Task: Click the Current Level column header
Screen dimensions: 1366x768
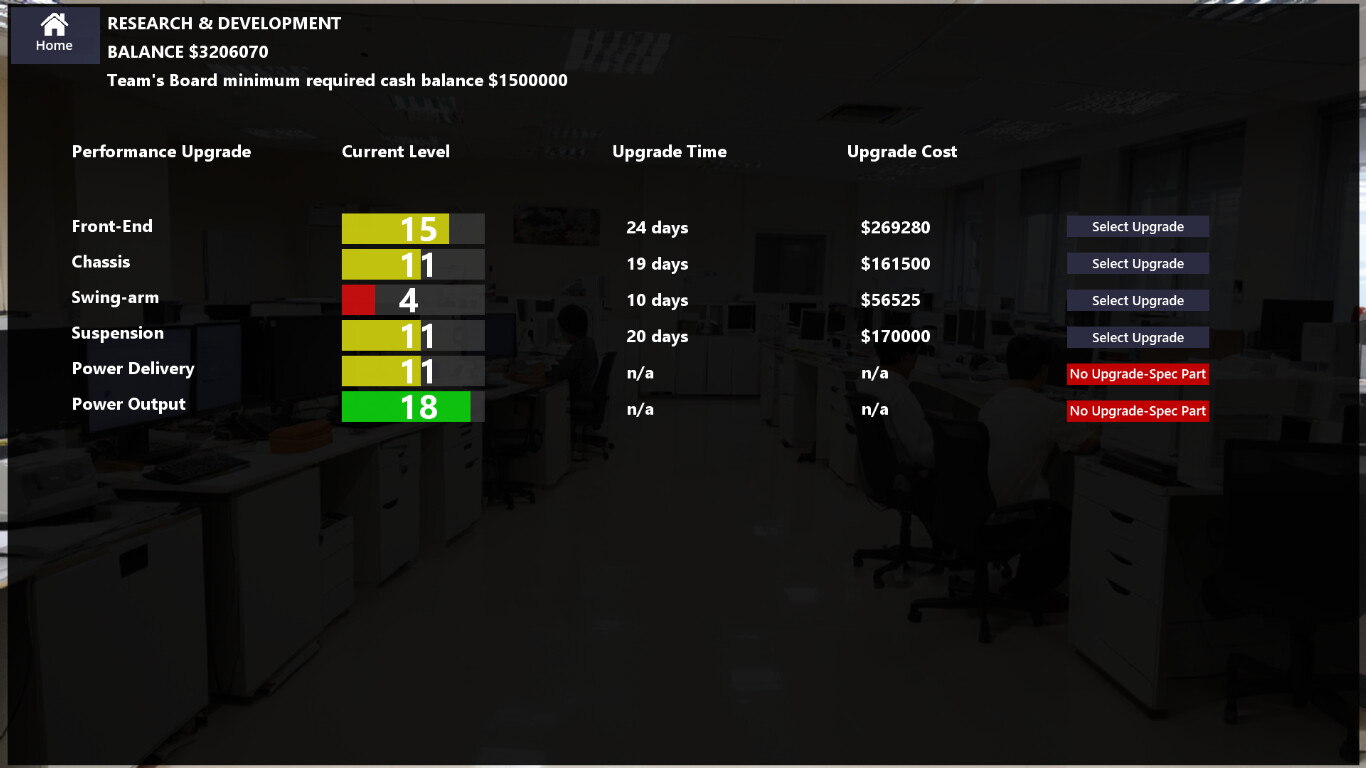Action: click(396, 152)
